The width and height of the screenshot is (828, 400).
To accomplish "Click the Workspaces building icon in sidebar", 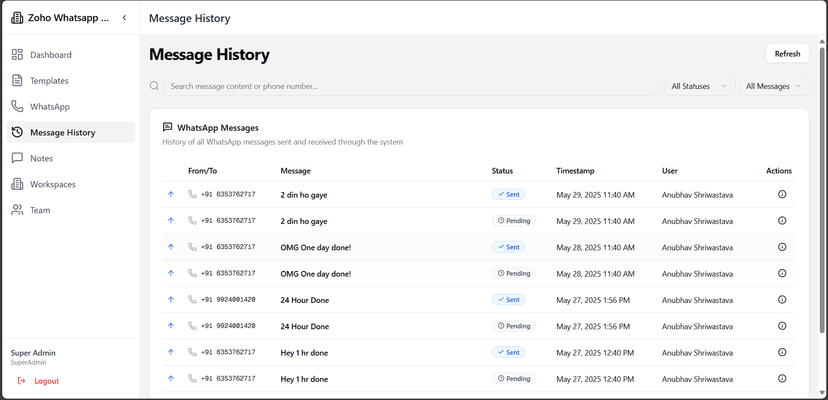I will tap(17, 184).
